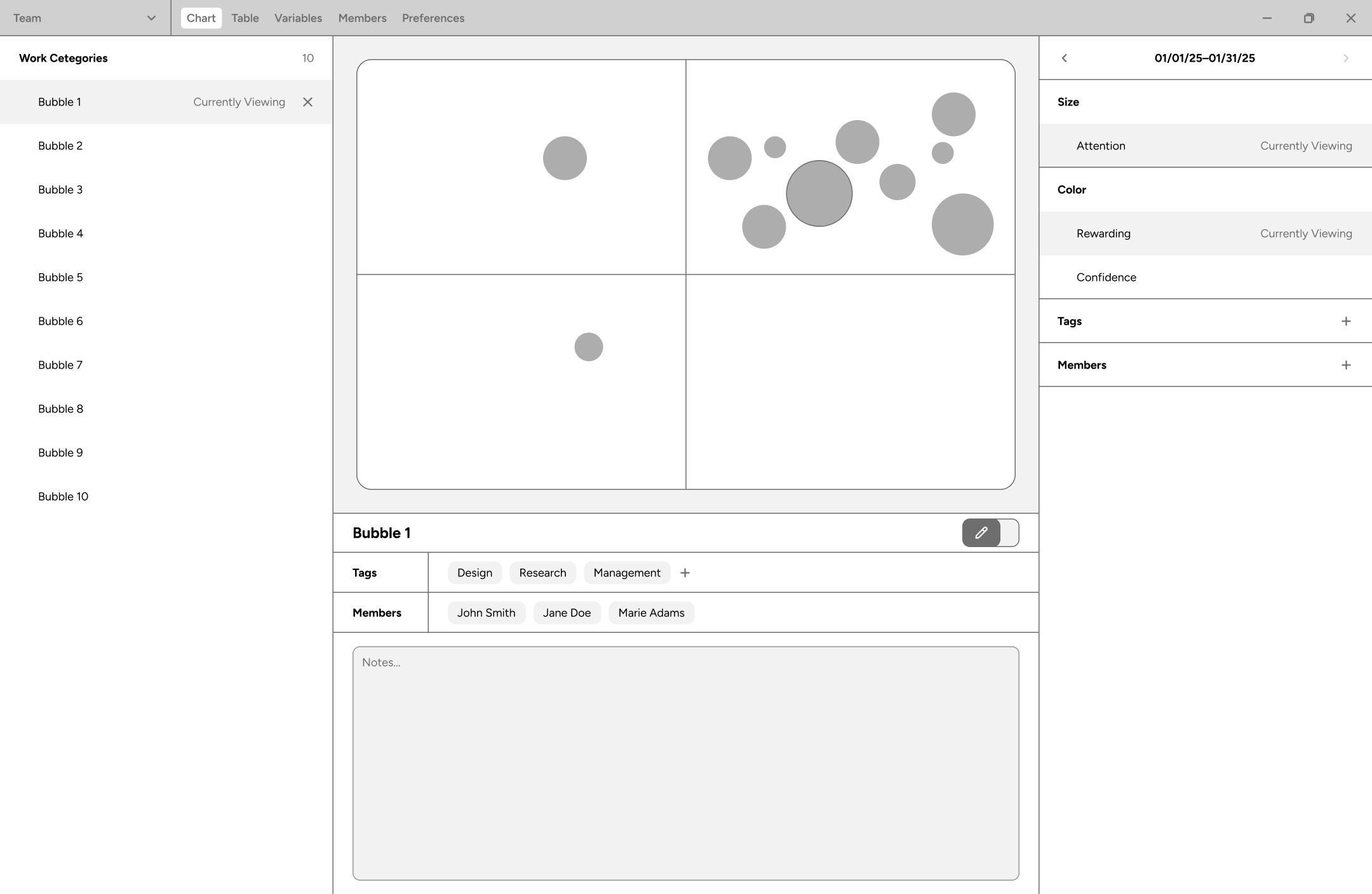Remove Bubble 1 from current viewing
The width and height of the screenshot is (1372, 894).
click(x=307, y=102)
